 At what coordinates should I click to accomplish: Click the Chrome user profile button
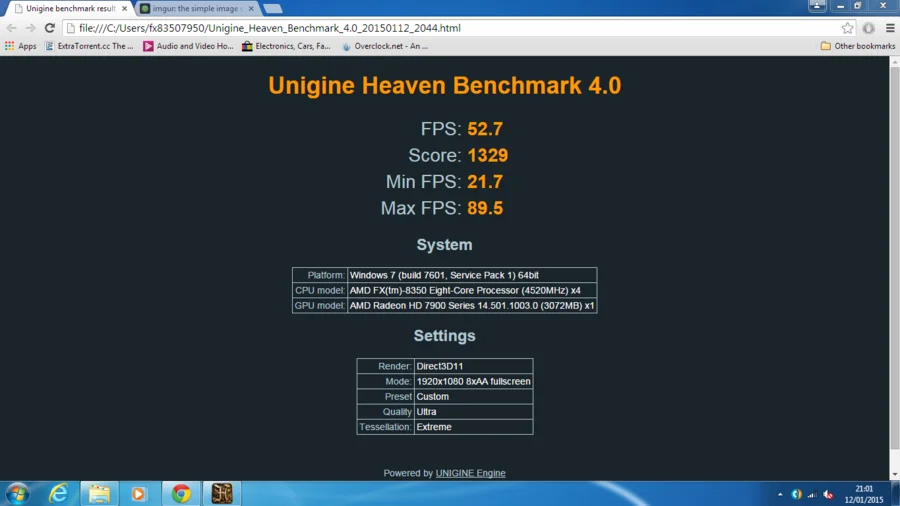(817, 6)
